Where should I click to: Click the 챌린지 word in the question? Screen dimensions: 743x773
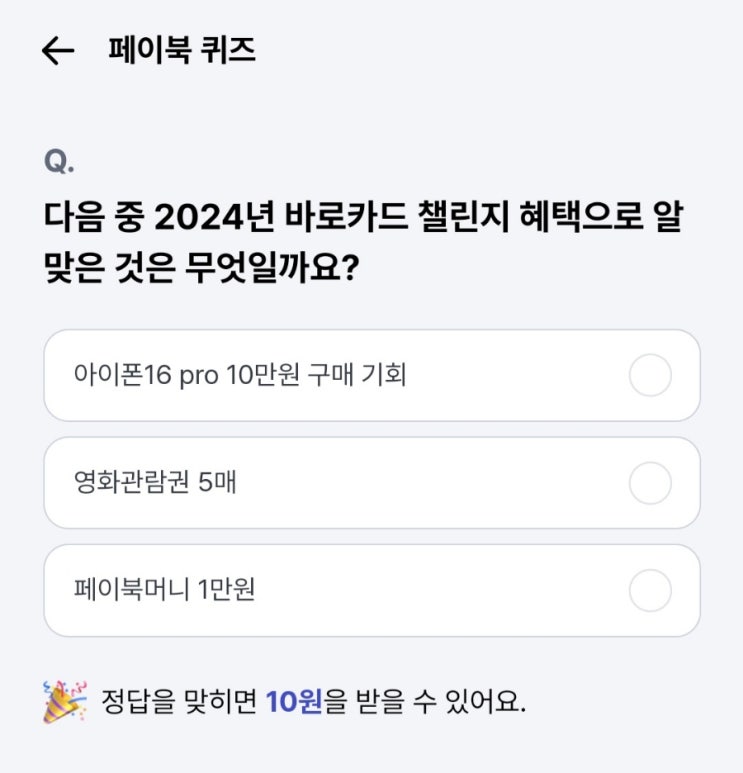(x=463, y=217)
